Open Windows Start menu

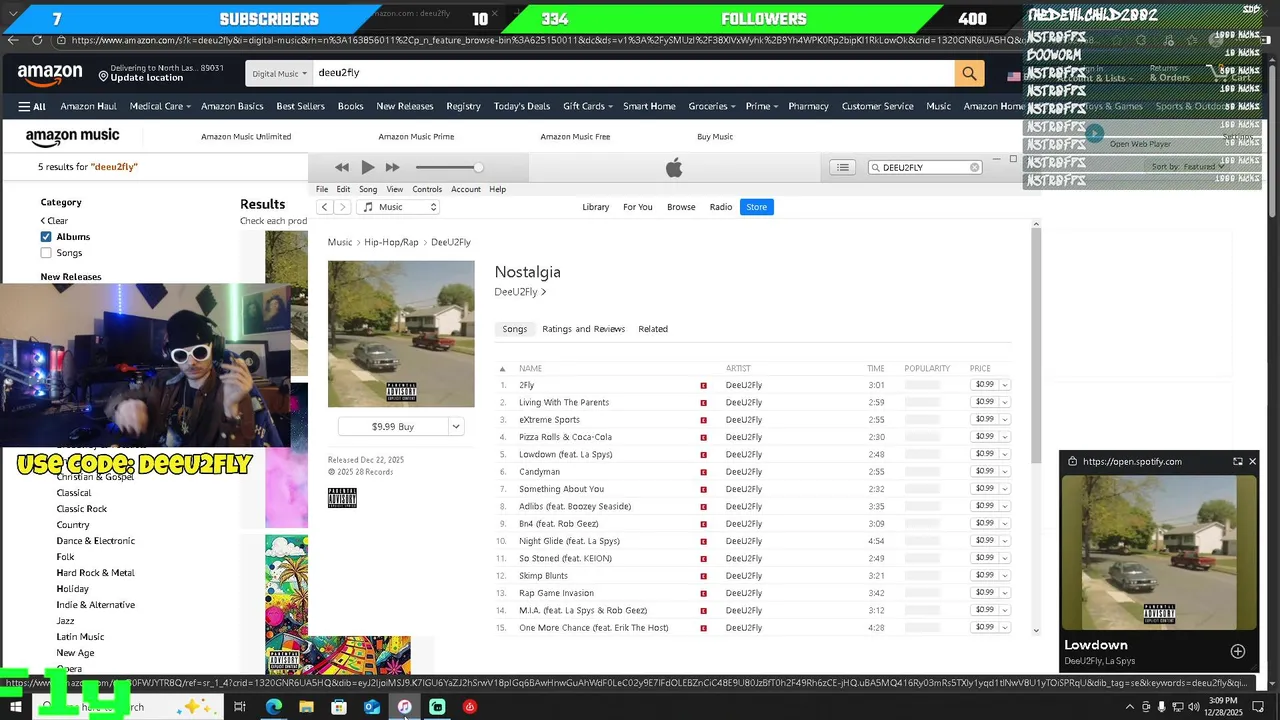click(x=16, y=707)
